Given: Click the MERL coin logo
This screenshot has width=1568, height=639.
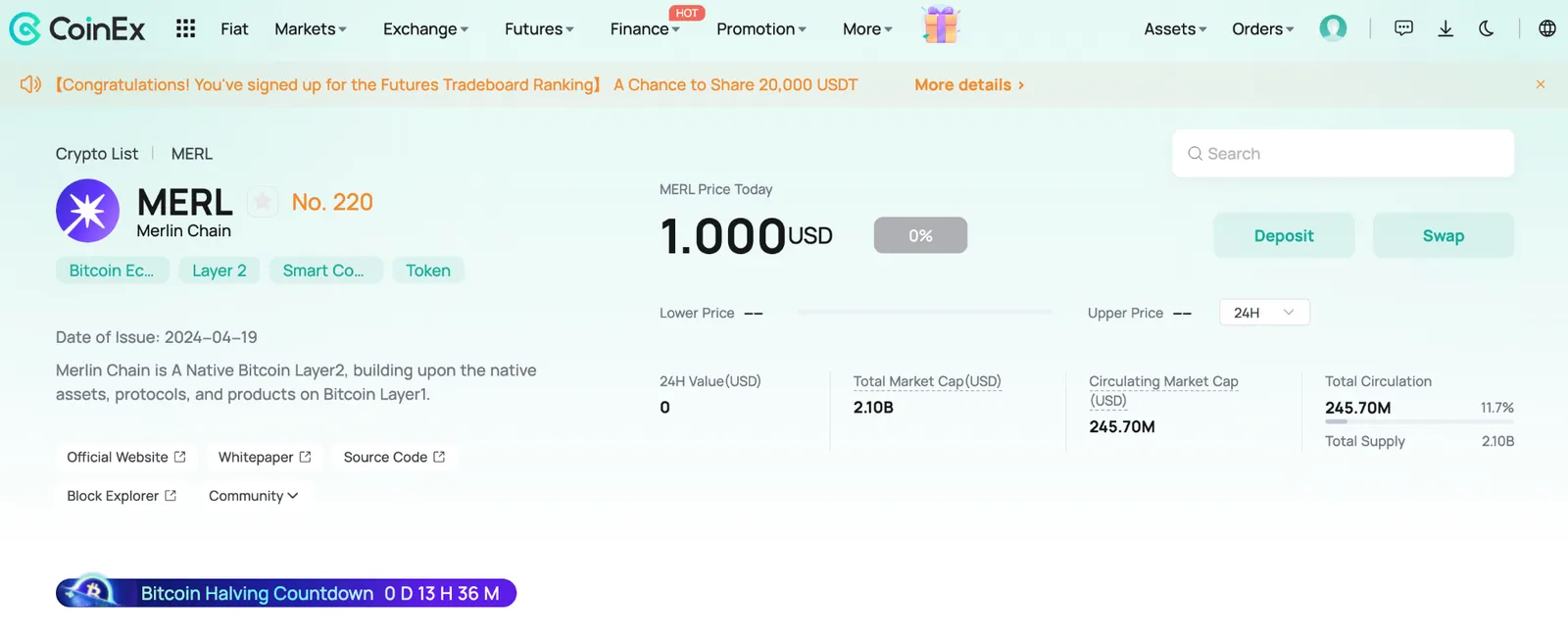Looking at the screenshot, I should point(87,211).
